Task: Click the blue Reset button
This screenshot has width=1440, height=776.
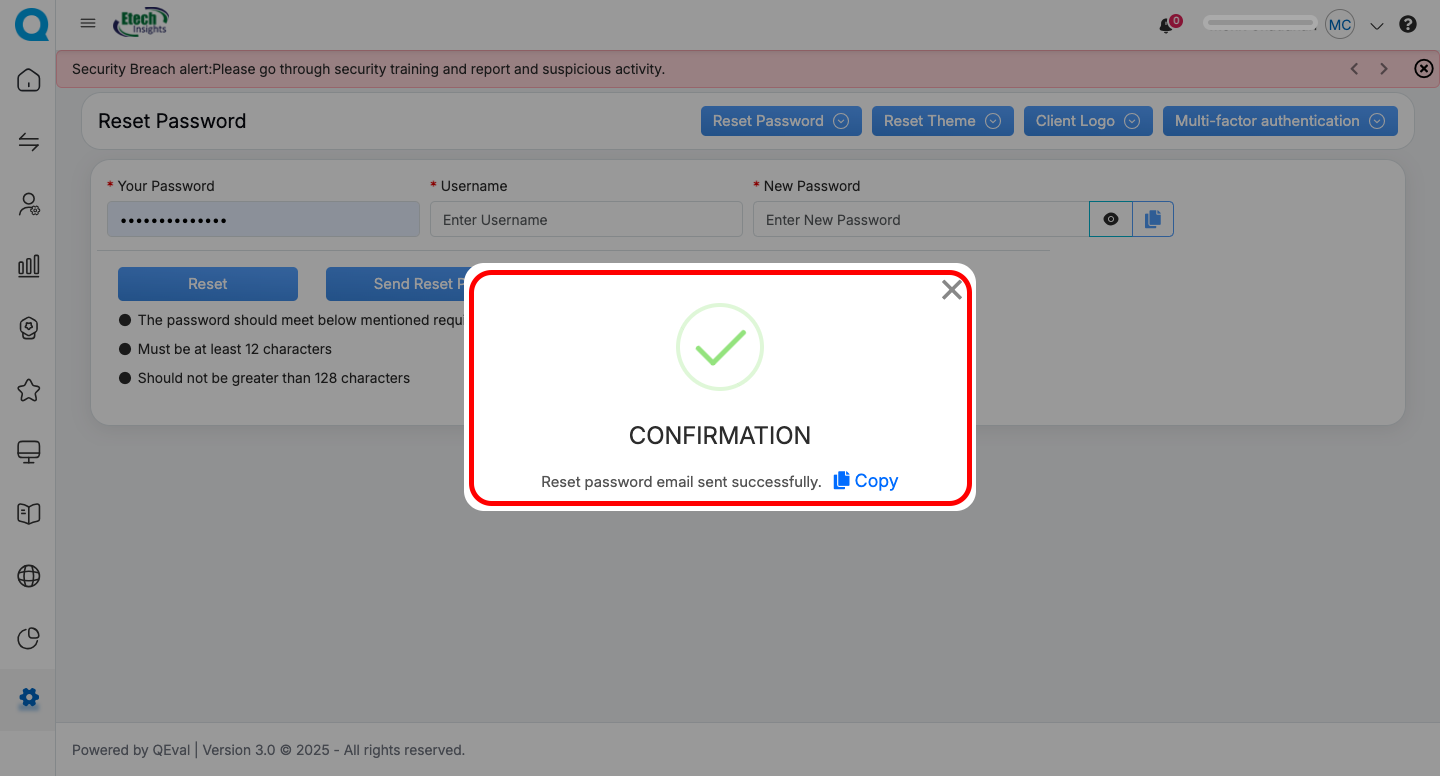Action: click(x=208, y=284)
